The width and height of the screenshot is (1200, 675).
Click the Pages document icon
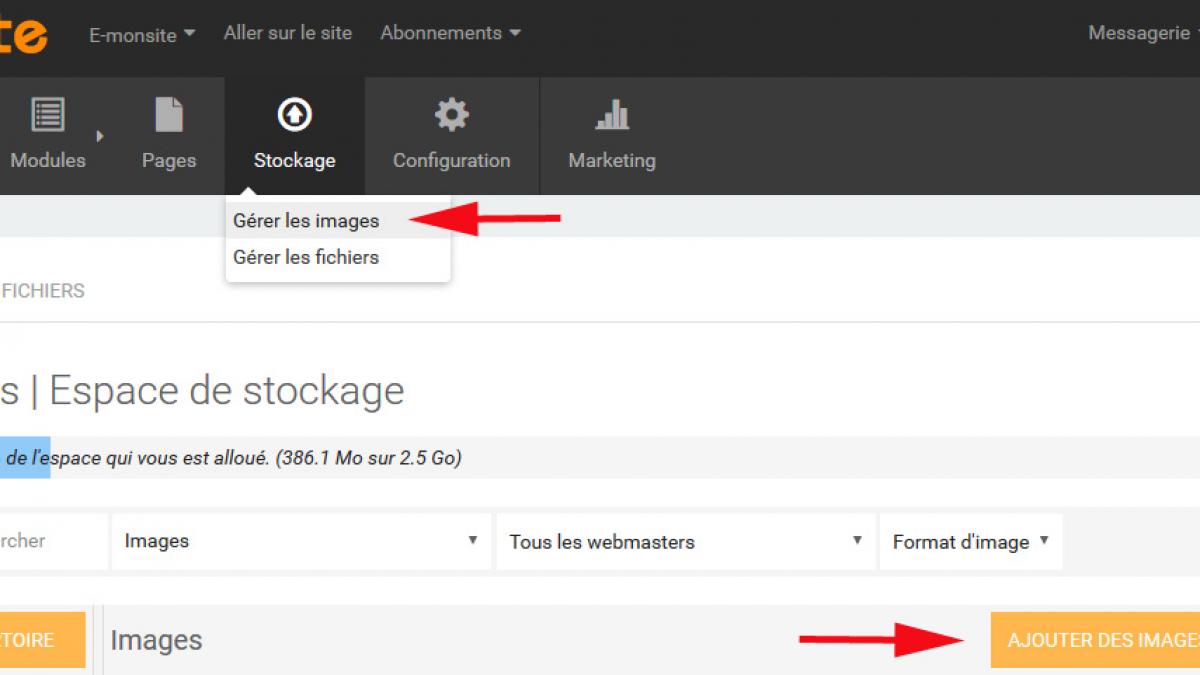click(169, 115)
